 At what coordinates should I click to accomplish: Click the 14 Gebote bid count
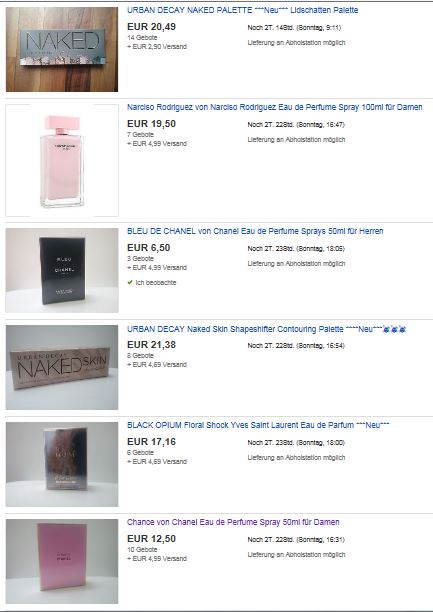pos(142,38)
